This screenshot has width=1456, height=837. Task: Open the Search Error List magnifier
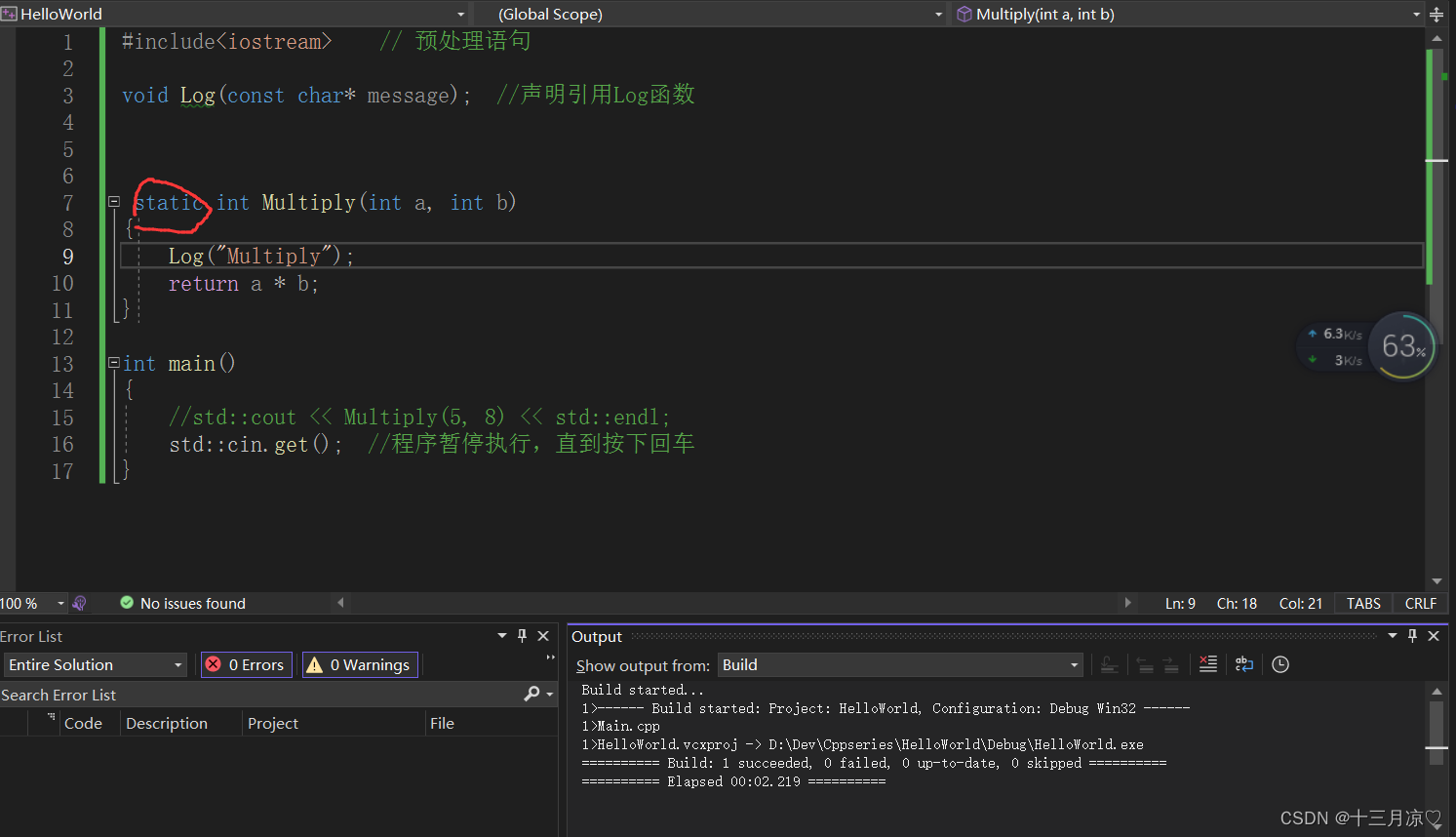[x=532, y=694]
